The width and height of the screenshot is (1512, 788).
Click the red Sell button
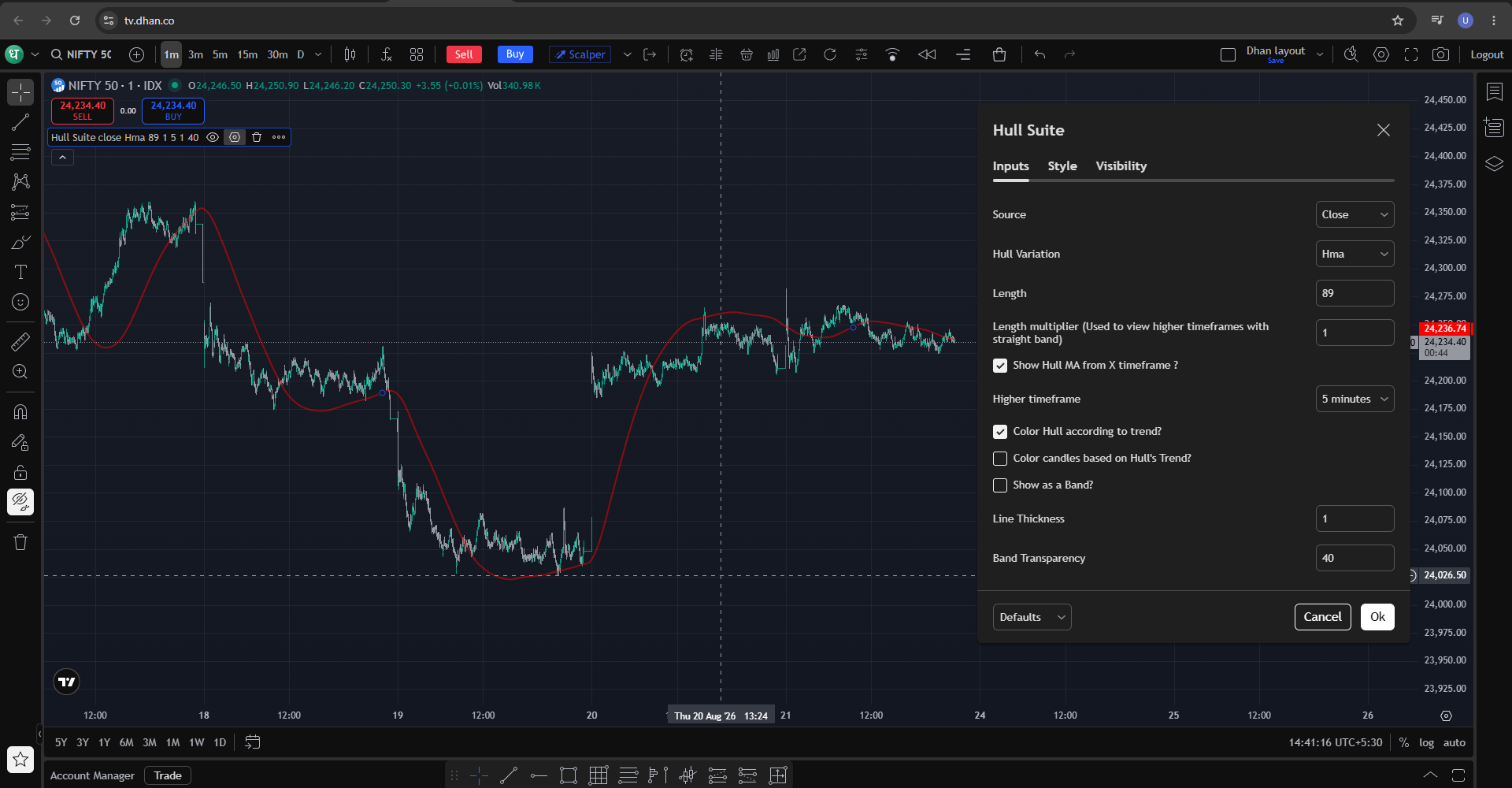click(464, 54)
